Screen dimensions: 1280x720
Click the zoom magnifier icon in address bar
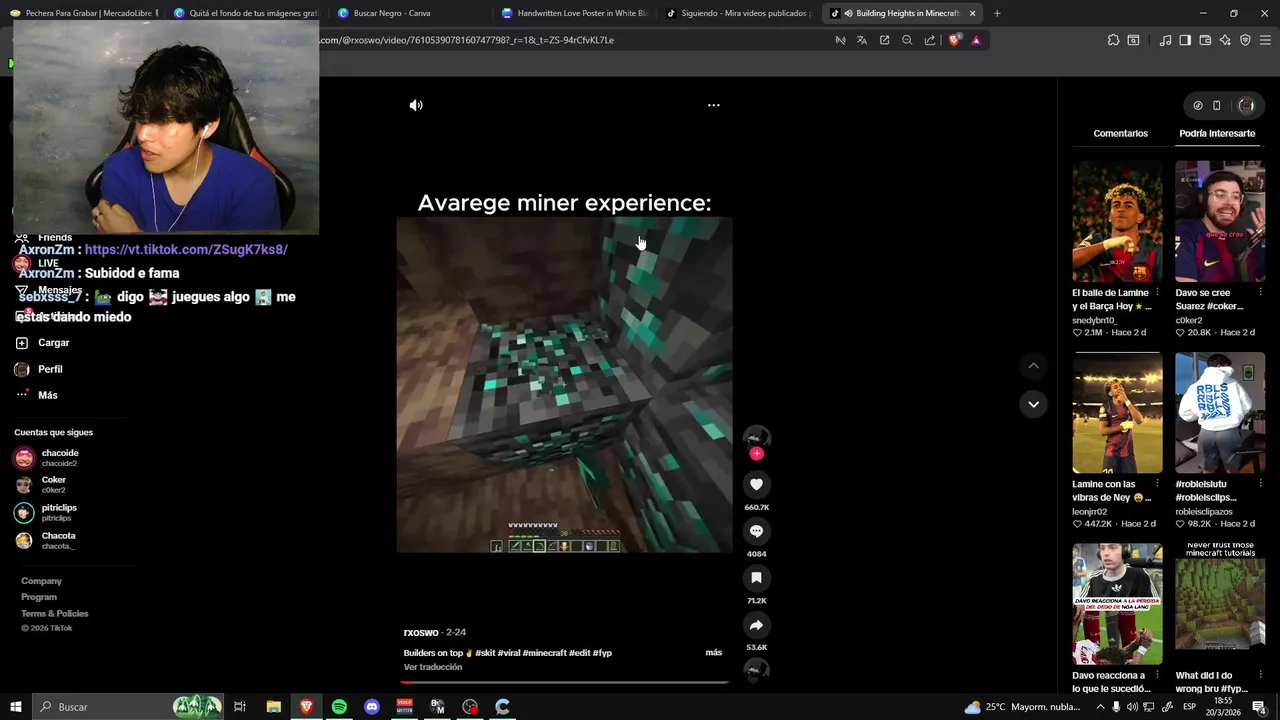tap(907, 40)
